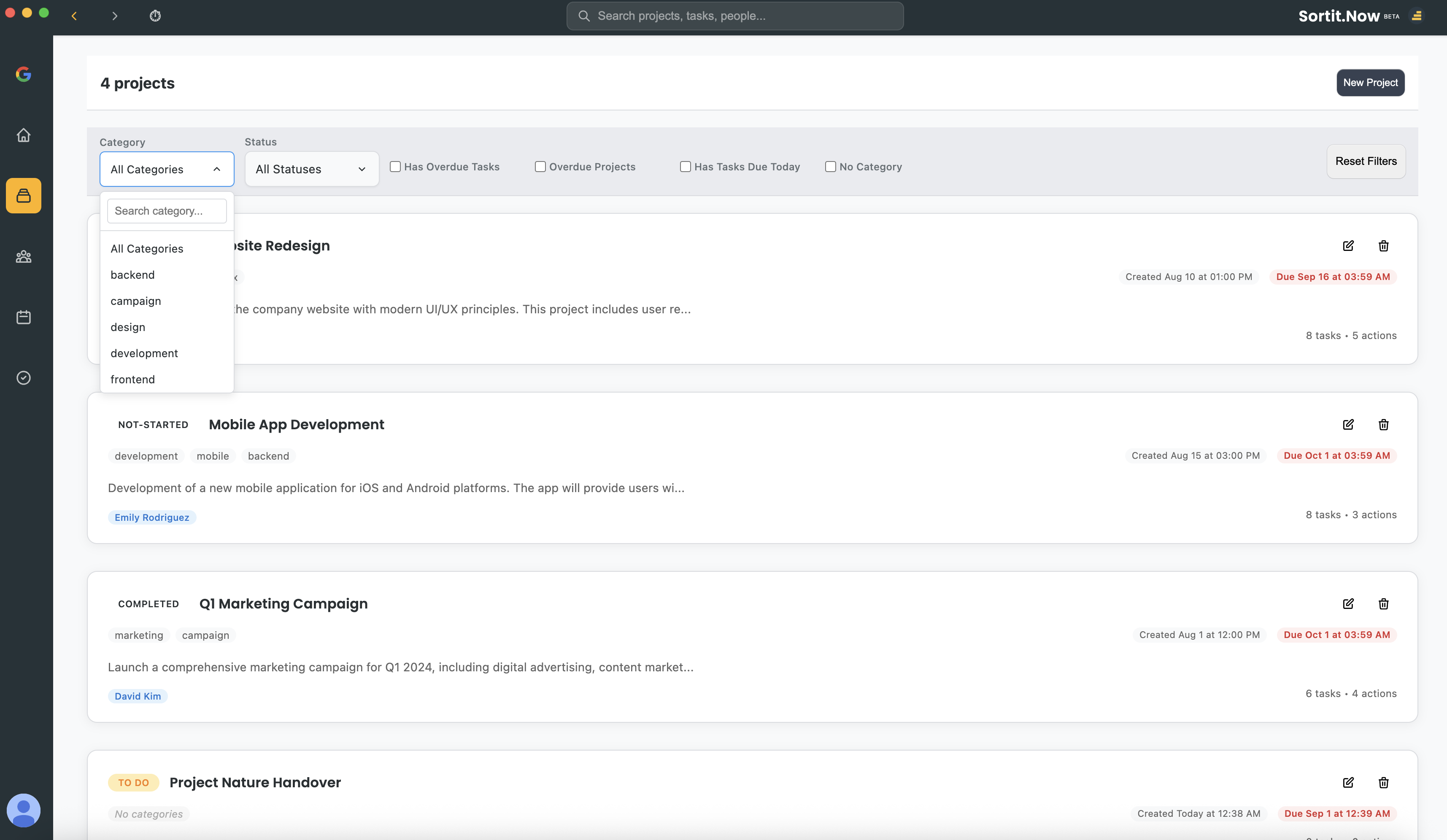Click the Search category input field
The height and width of the screenshot is (840, 1447).
pyautogui.click(x=167, y=210)
